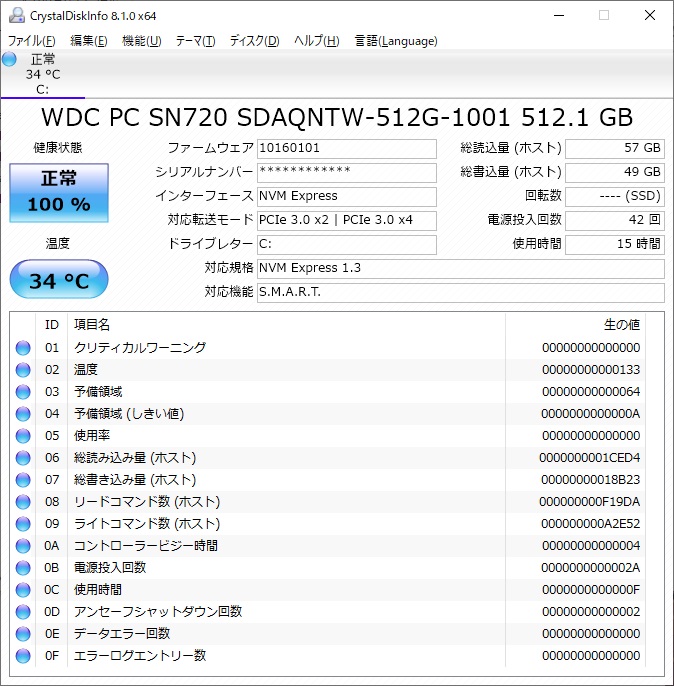
Task: Click raw value 000000000F19DA
Action: [x=590, y=502]
